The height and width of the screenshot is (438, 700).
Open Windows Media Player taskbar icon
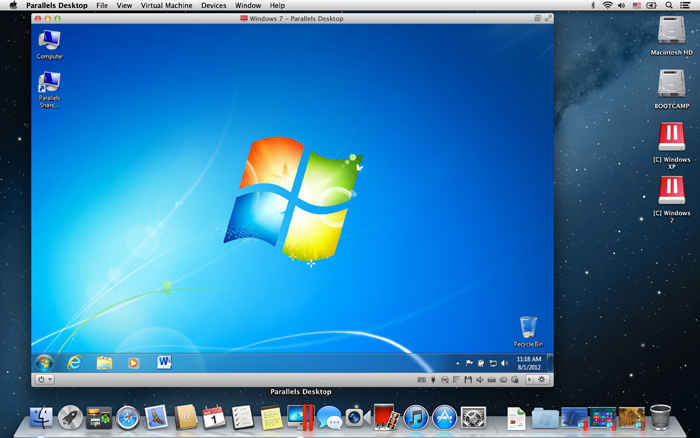click(133, 363)
